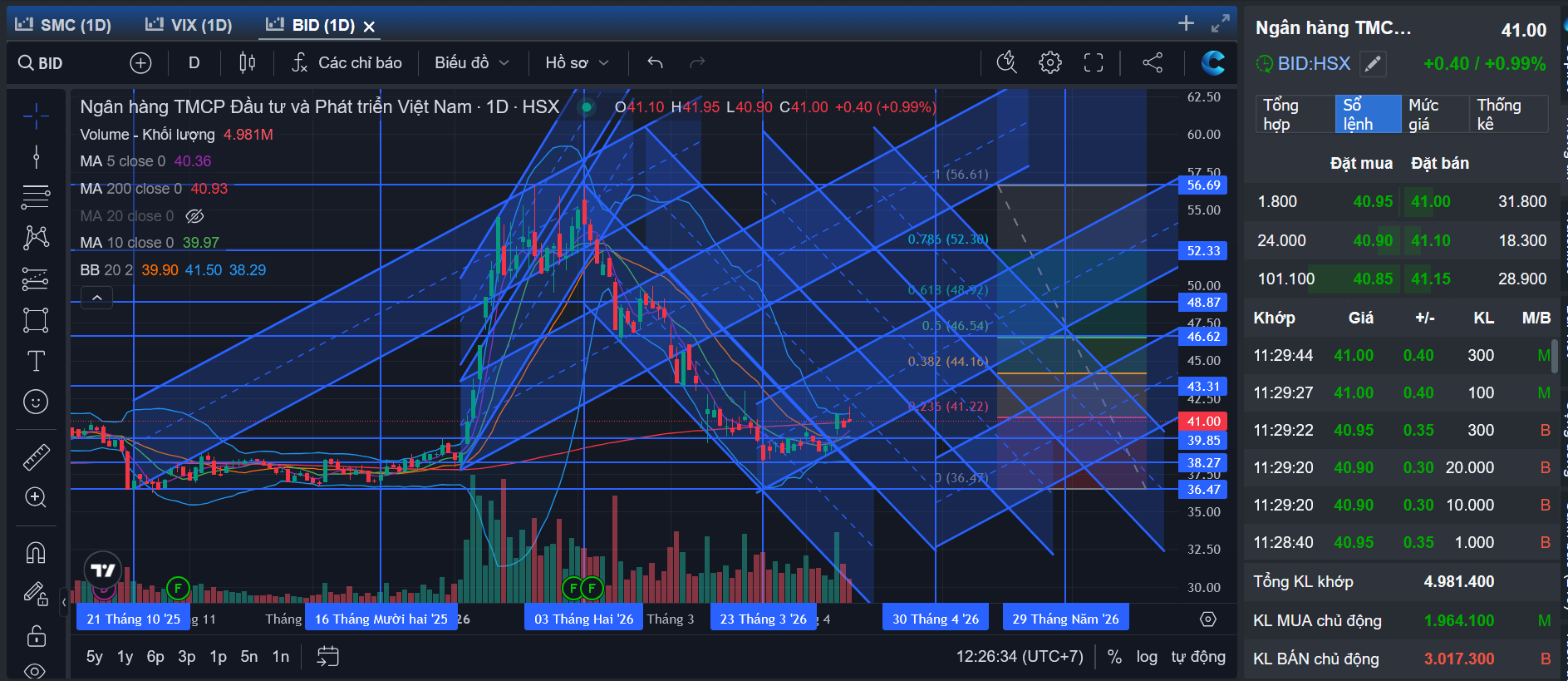Image resolution: width=1568 pixels, height=681 pixels.
Task: Open the go to date calendar
Action: (x=328, y=657)
